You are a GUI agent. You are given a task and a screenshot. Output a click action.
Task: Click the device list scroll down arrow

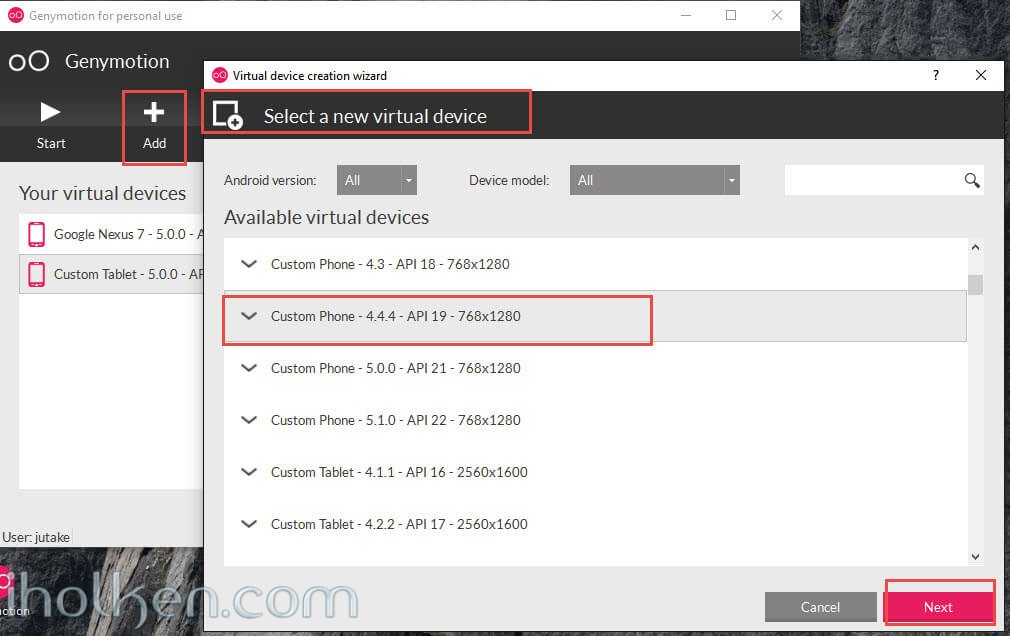pos(975,557)
